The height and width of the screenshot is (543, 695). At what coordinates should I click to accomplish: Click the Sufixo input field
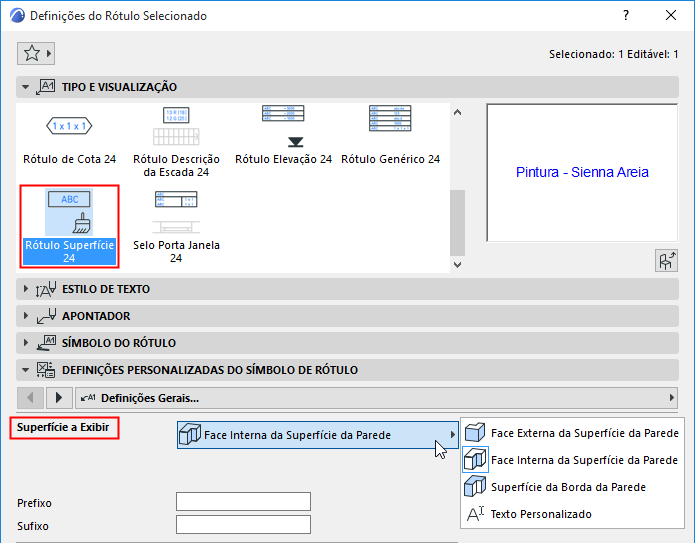pyautogui.click(x=243, y=524)
